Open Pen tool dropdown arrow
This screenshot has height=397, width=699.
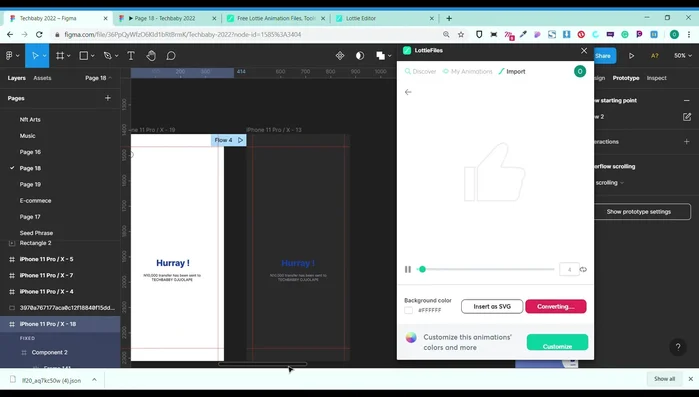pos(117,56)
